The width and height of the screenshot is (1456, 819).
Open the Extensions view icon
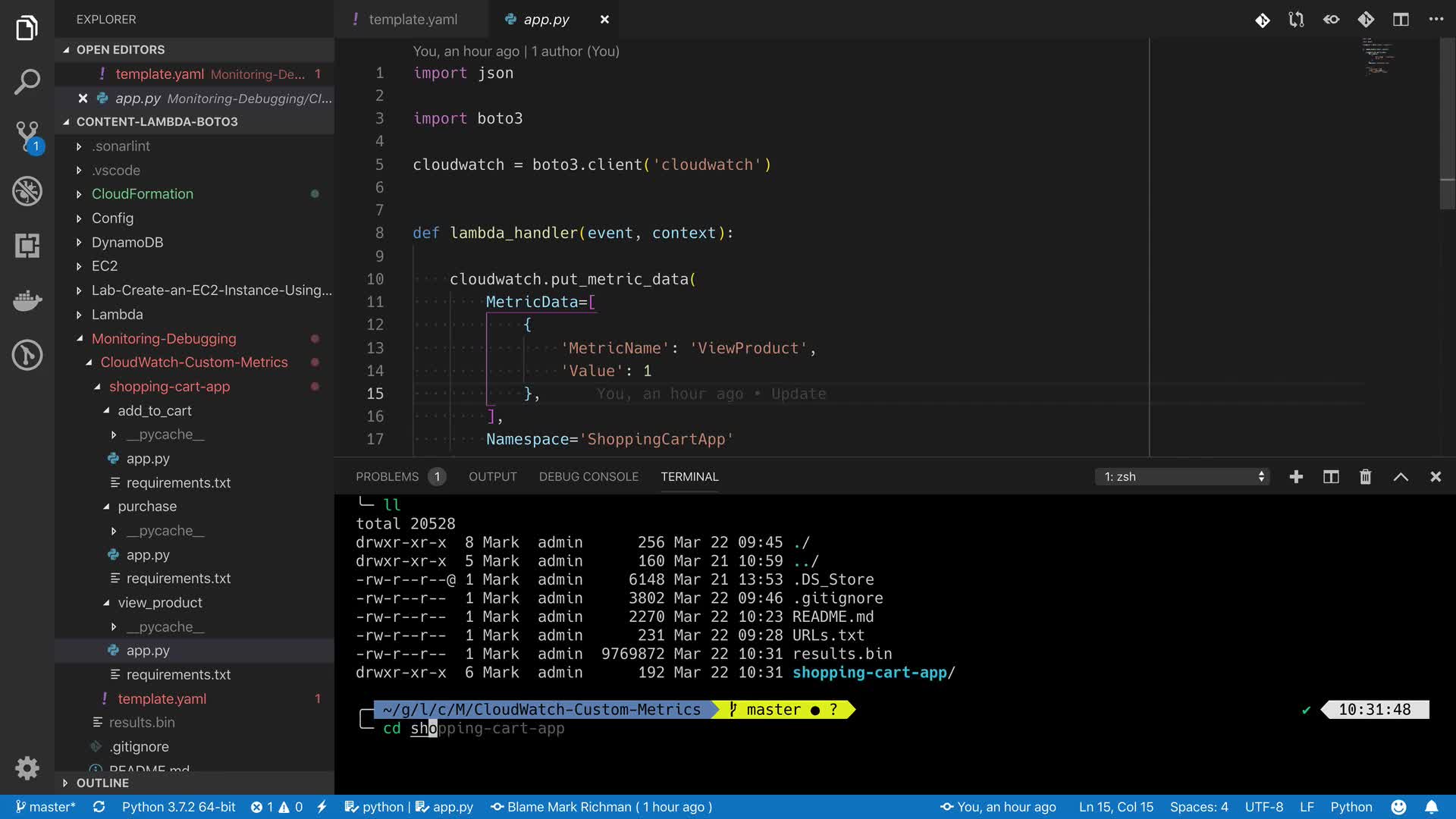click(x=27, y=246)
